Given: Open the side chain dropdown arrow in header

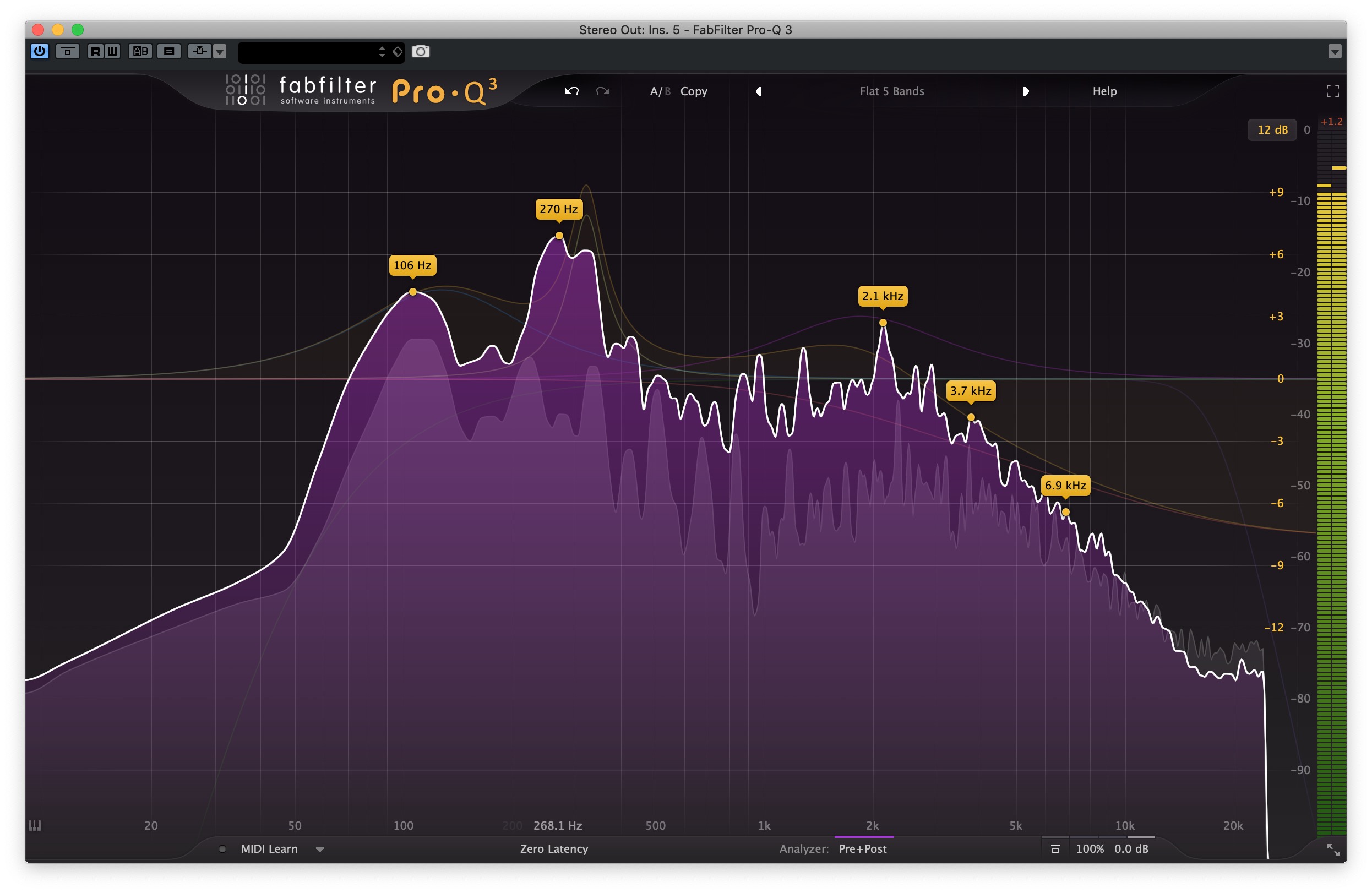Looking at the screenshot, I should coord(220,52).
